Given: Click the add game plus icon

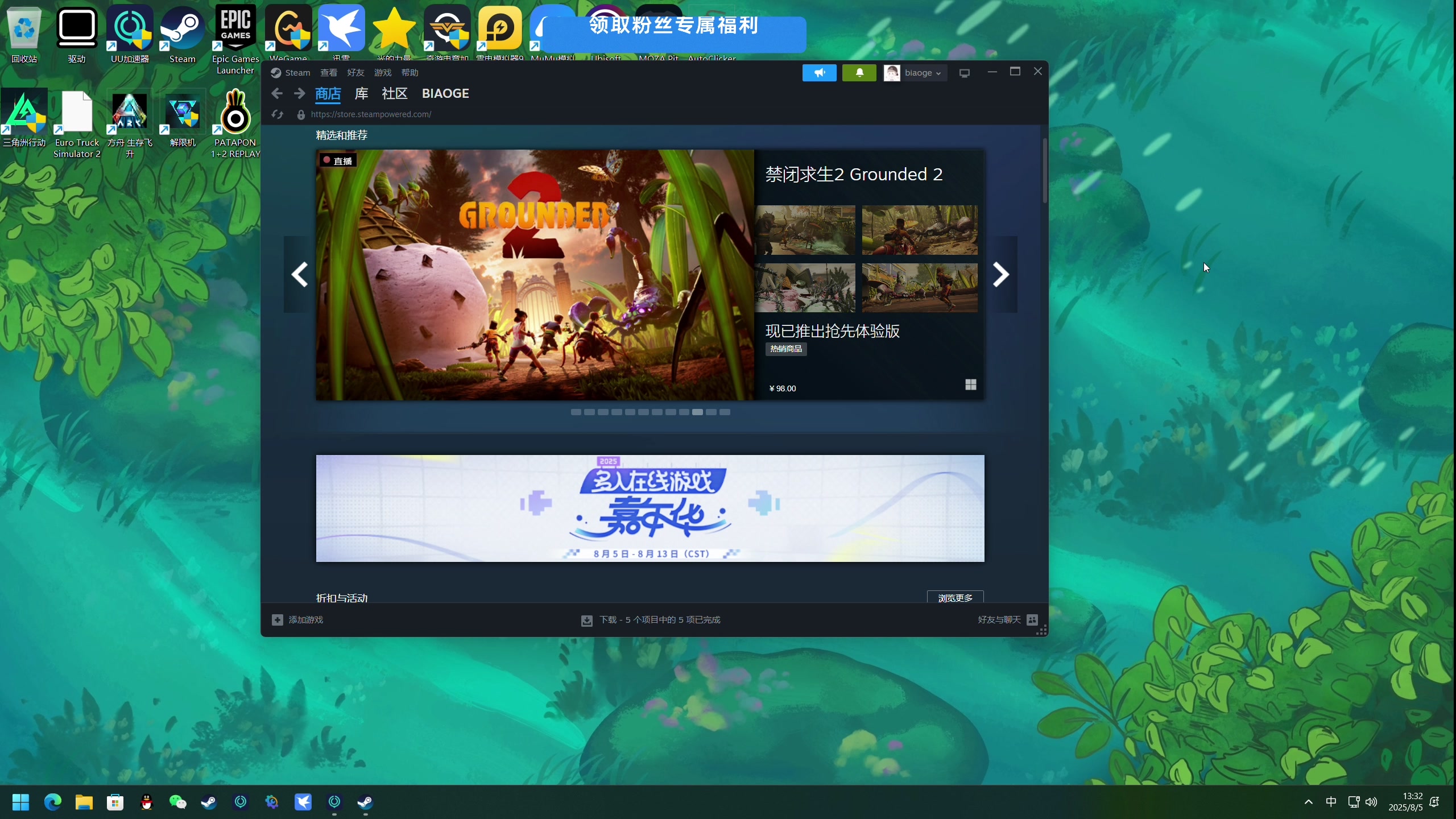Looking at the screenshot, I should coord(277,620).
